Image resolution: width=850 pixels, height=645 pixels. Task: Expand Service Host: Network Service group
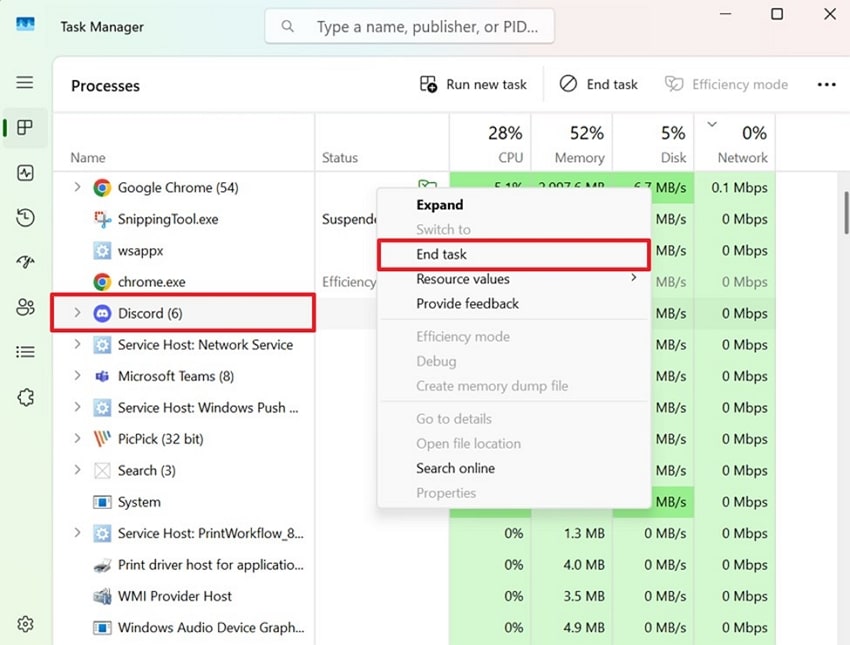pos(77,344)
